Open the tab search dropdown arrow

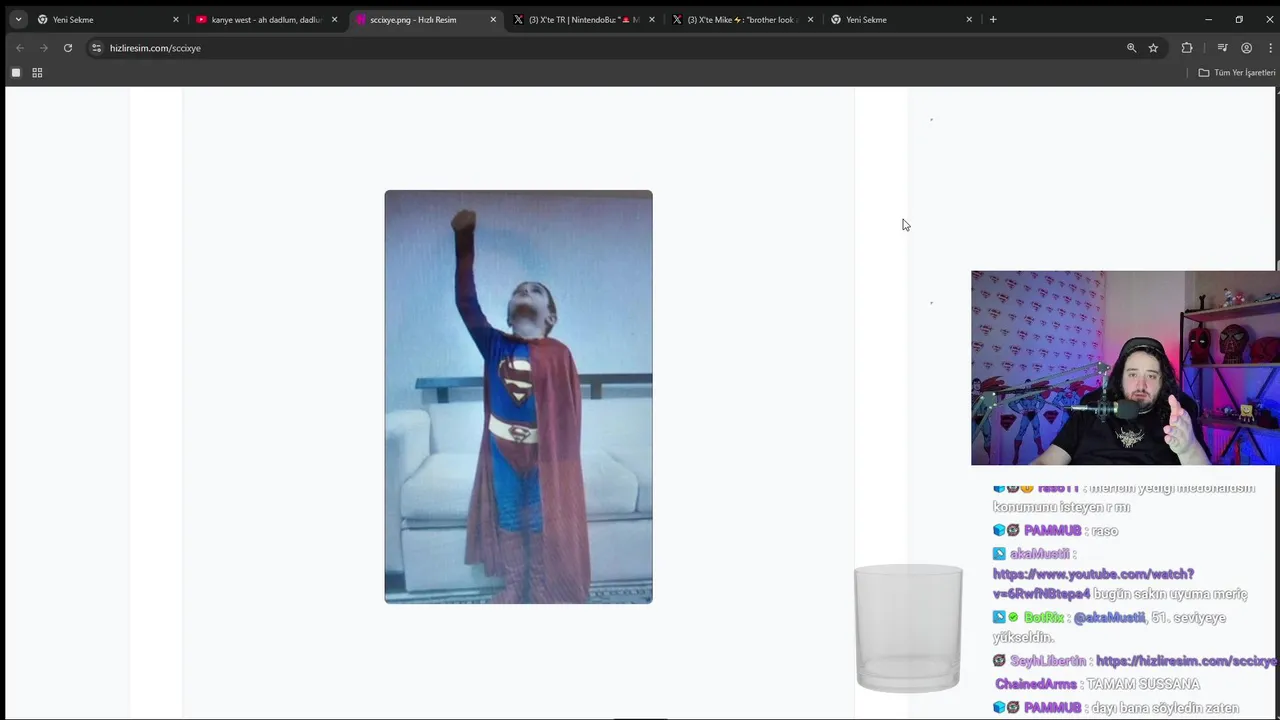pyautogui.click(x=18, y=19)
